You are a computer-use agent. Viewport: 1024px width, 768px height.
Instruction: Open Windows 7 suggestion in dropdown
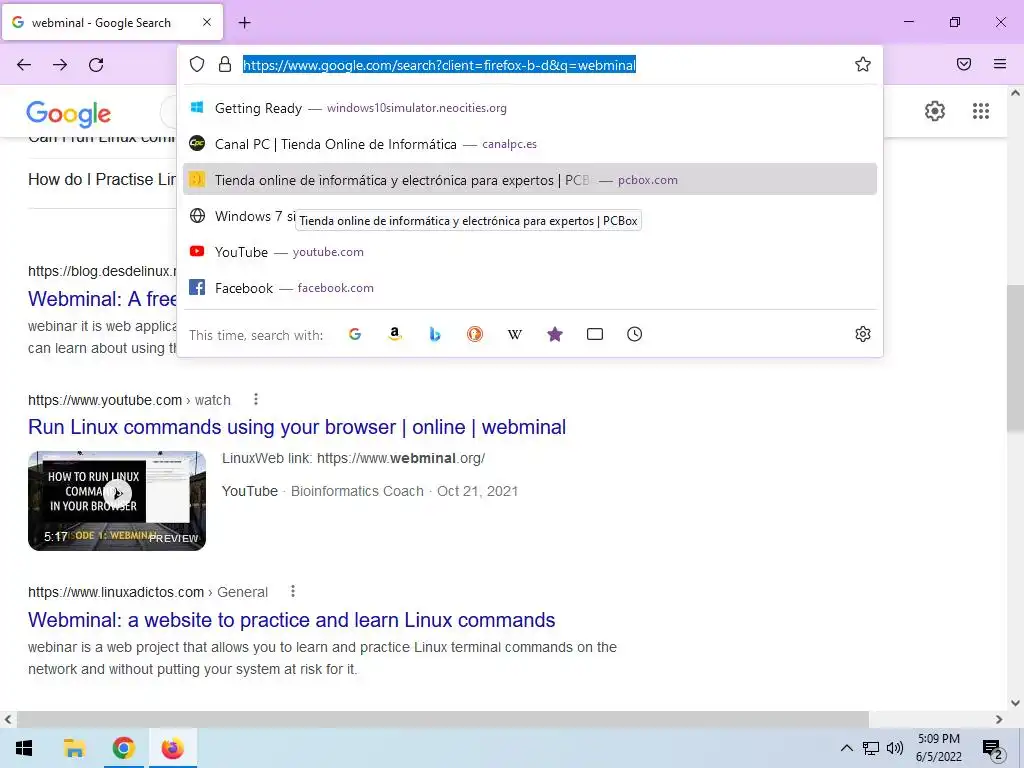(530, 216)
